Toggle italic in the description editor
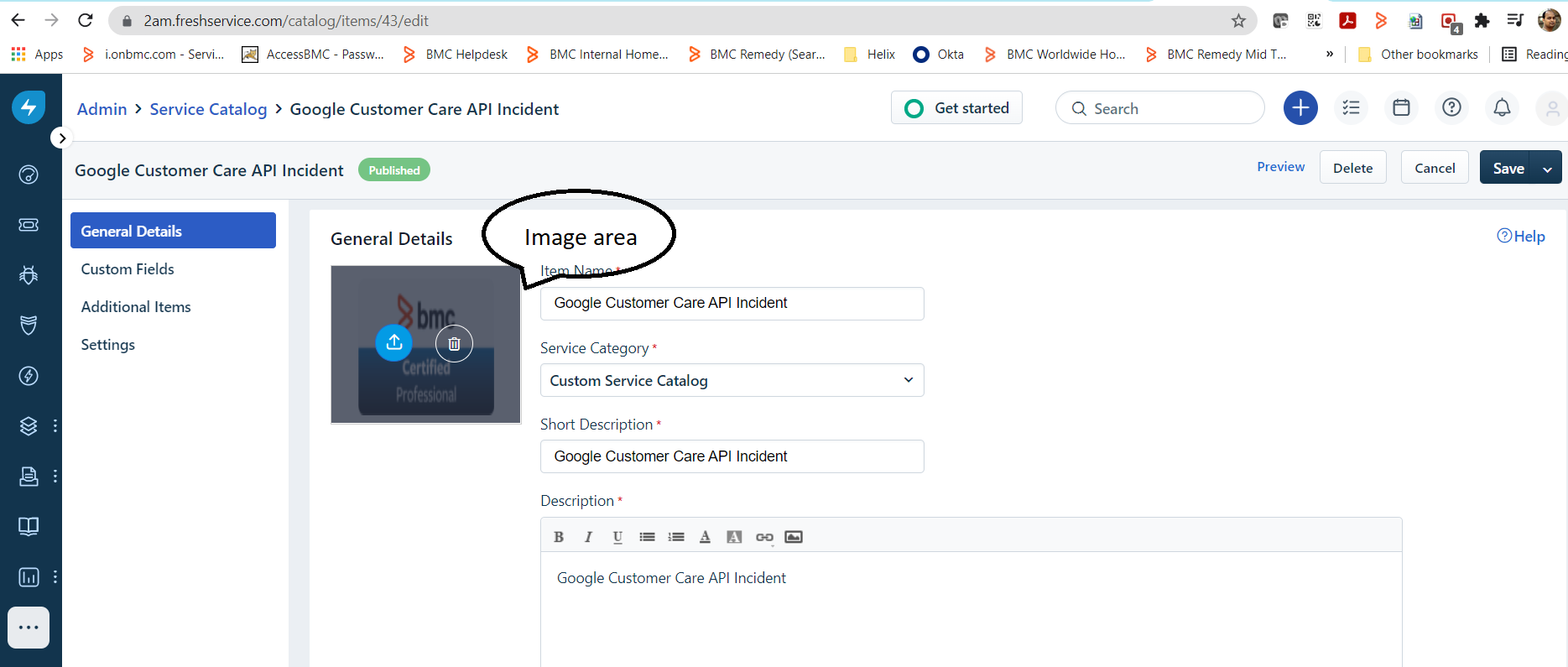Image resolution: width=1568 pixels, height=667 pixels. tap(588, 537)
